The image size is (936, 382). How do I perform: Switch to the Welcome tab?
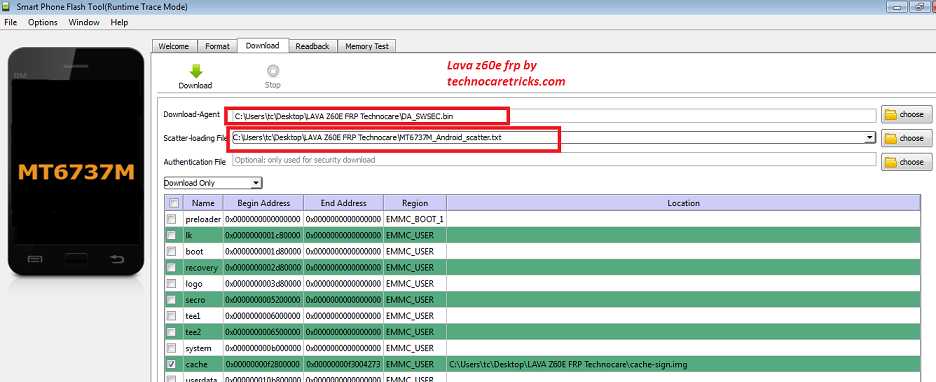(174, 46)
